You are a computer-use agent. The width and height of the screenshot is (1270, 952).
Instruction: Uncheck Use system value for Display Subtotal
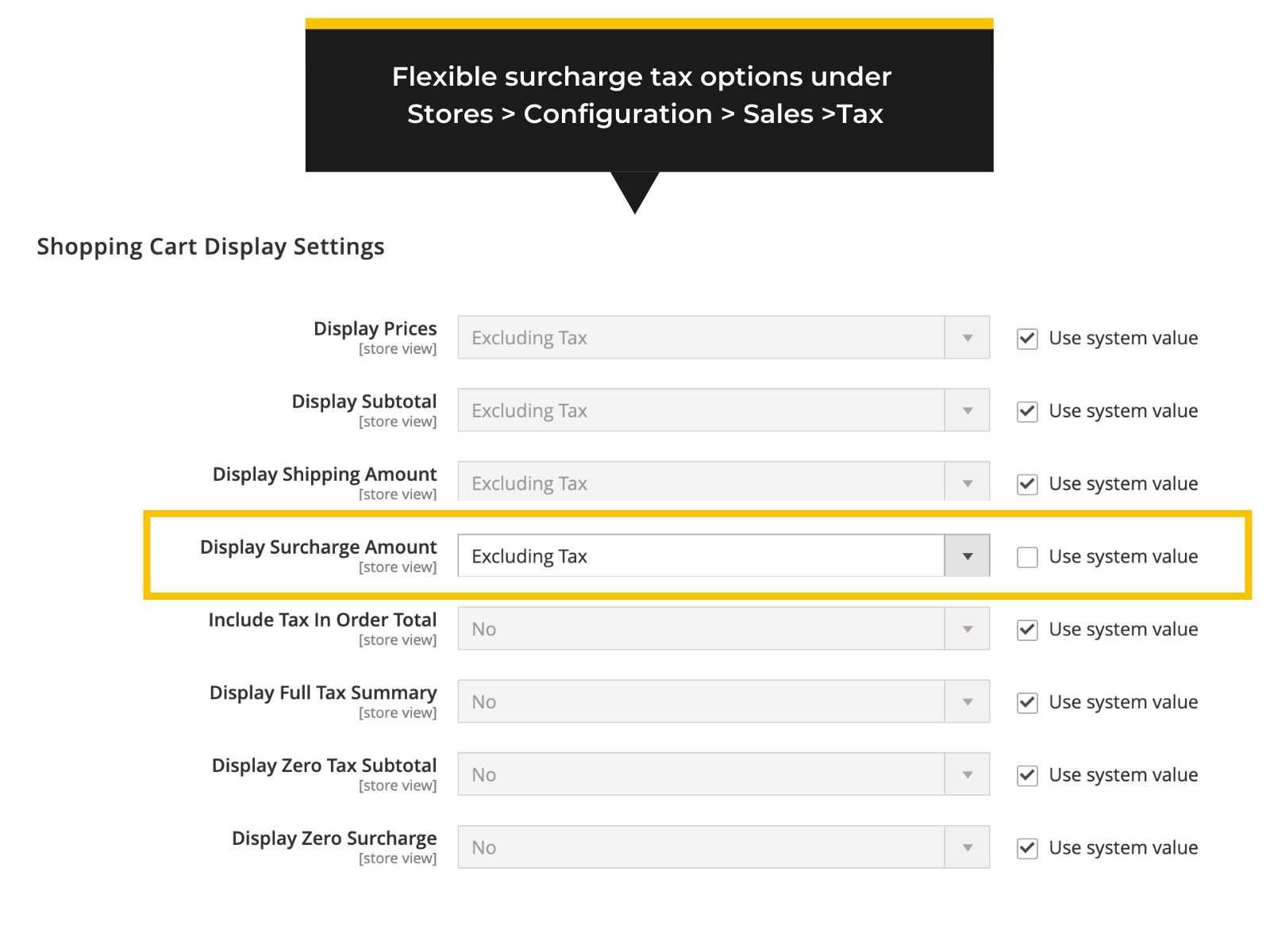tap(1027, 412)
